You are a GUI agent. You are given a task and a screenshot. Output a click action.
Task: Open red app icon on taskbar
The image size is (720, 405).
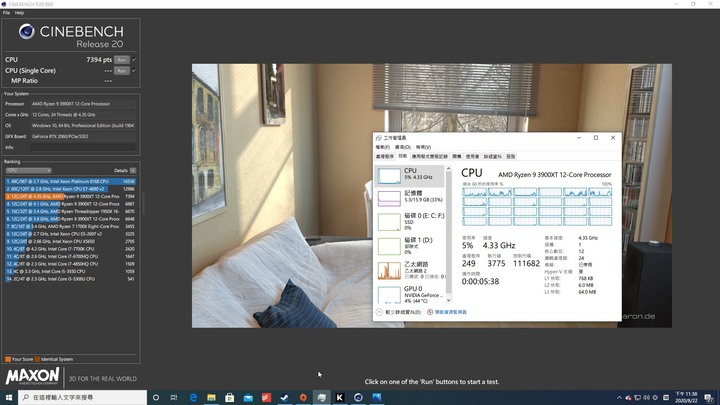266,397
